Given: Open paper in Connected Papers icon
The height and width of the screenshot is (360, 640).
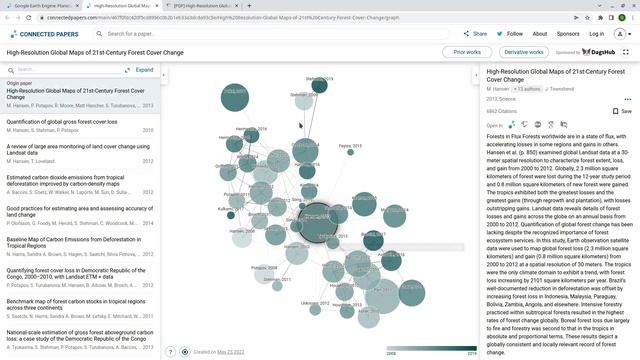Looking at the screenshot, I should point(512,125).
